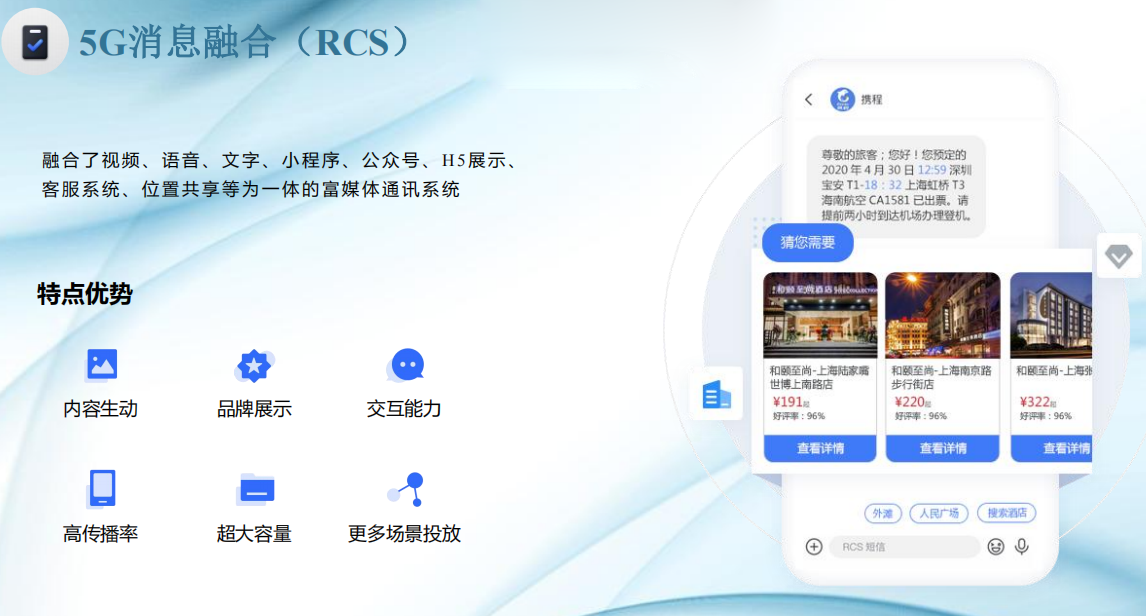Click the blue building icon card left of the phone
1146x616 pixels.
(x=716, y=395)
